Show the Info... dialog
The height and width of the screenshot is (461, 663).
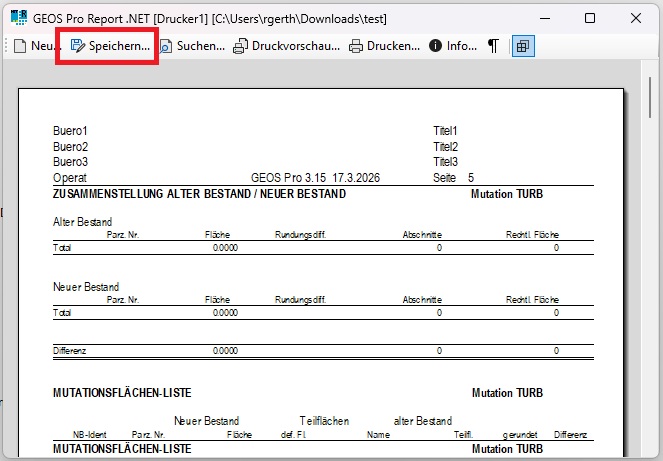(x=453, y=46)
